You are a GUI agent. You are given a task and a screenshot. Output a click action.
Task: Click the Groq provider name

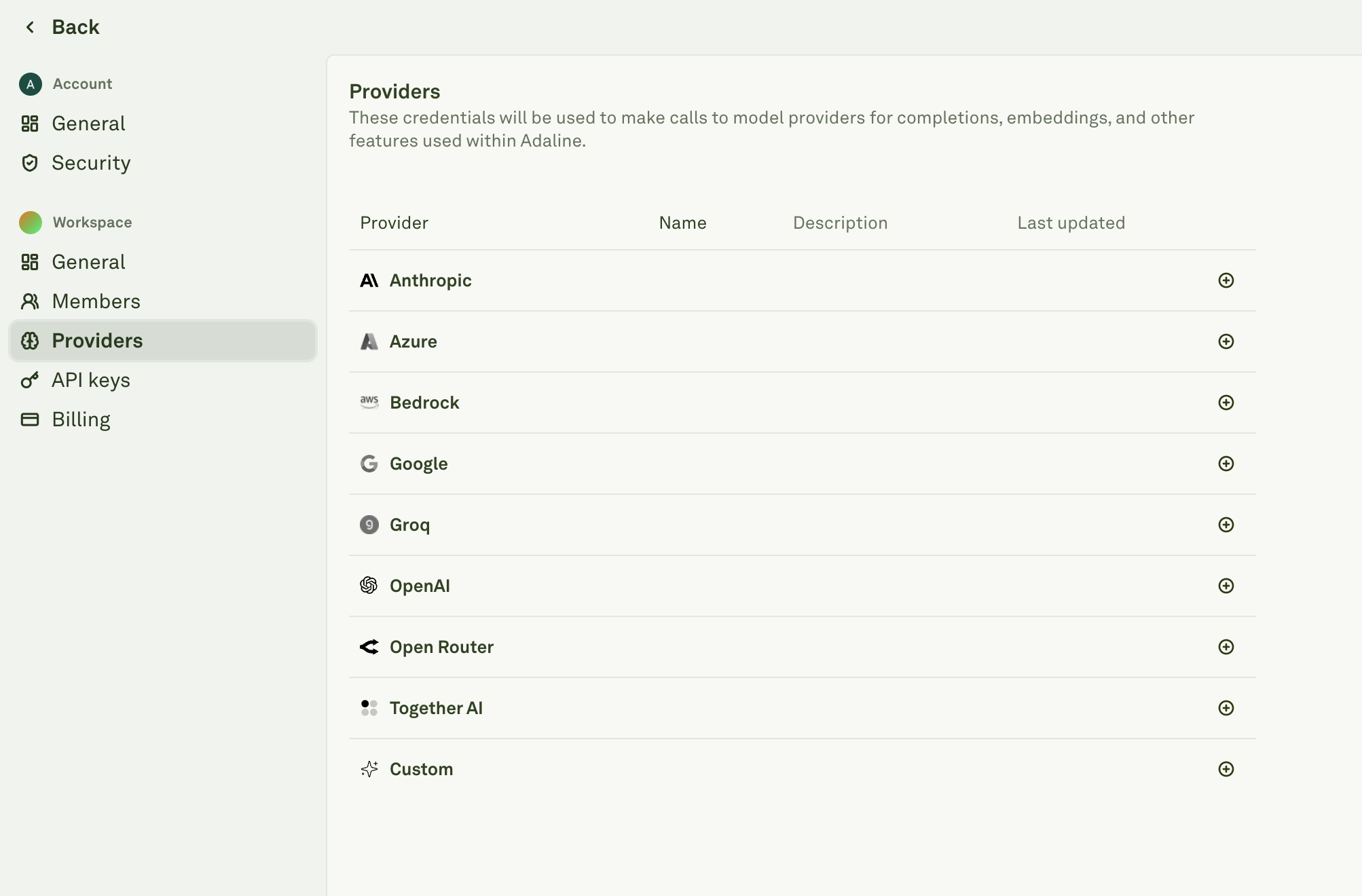tap(409, 525)
